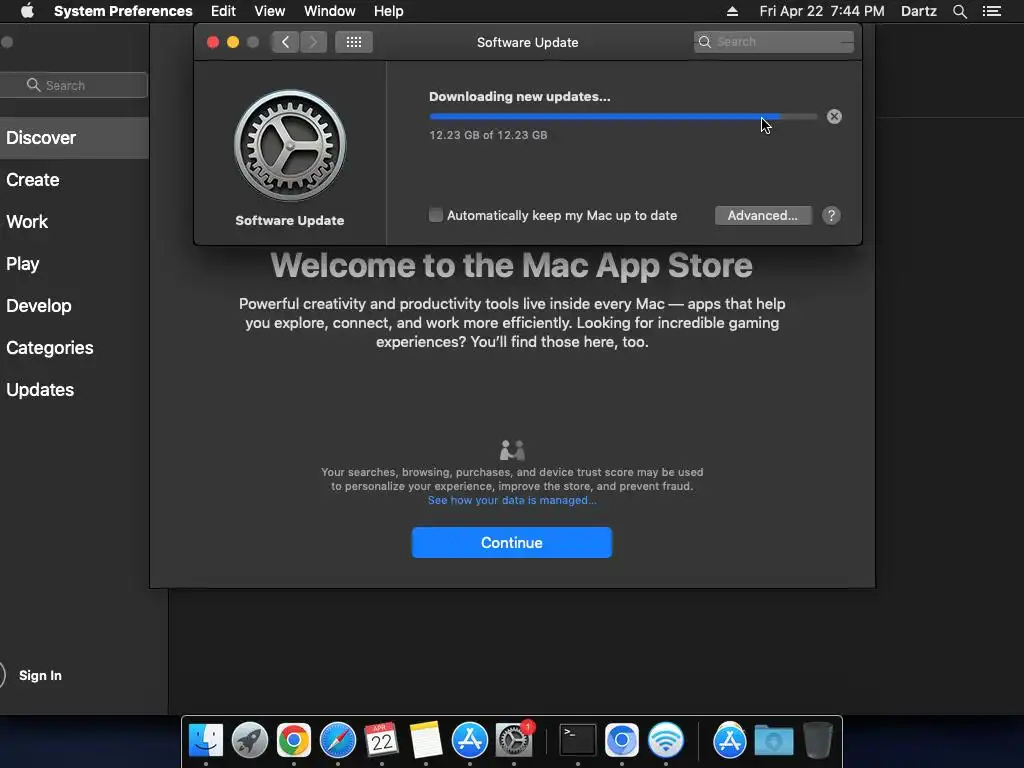Click the eject icon in menu bar

pos(732,11)
